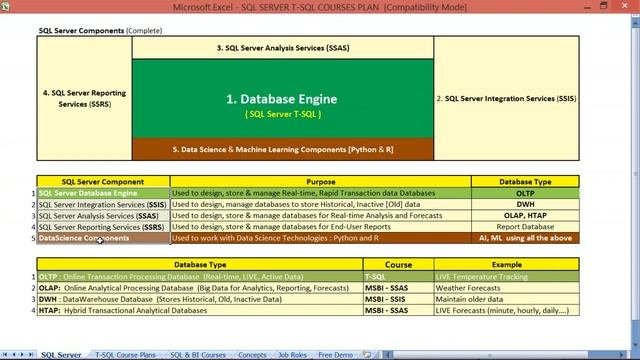
Task: Select '2. SQL Server Integration Services (SSIS)' block
Action: (x=507, y=98)
